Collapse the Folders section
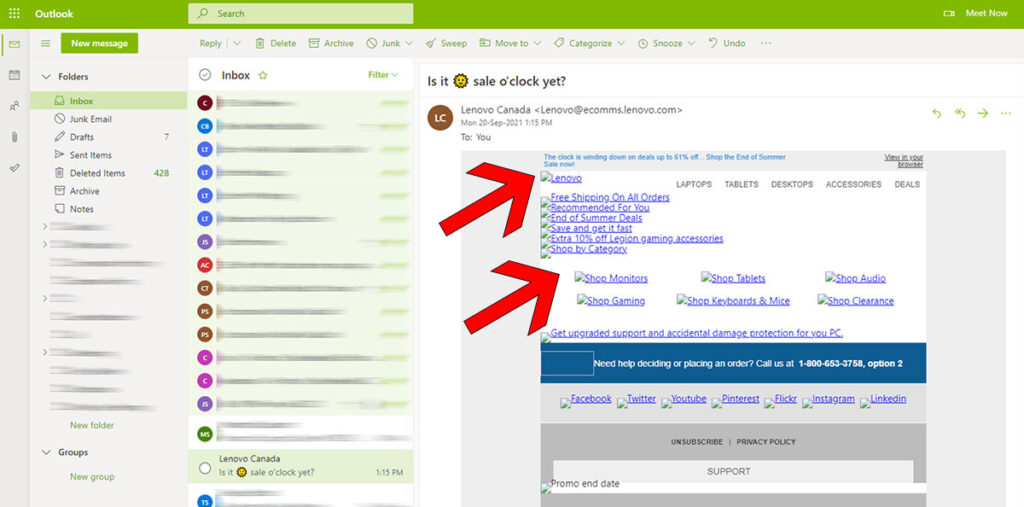Screen dimensions: 1024x507 click(45, 77)
